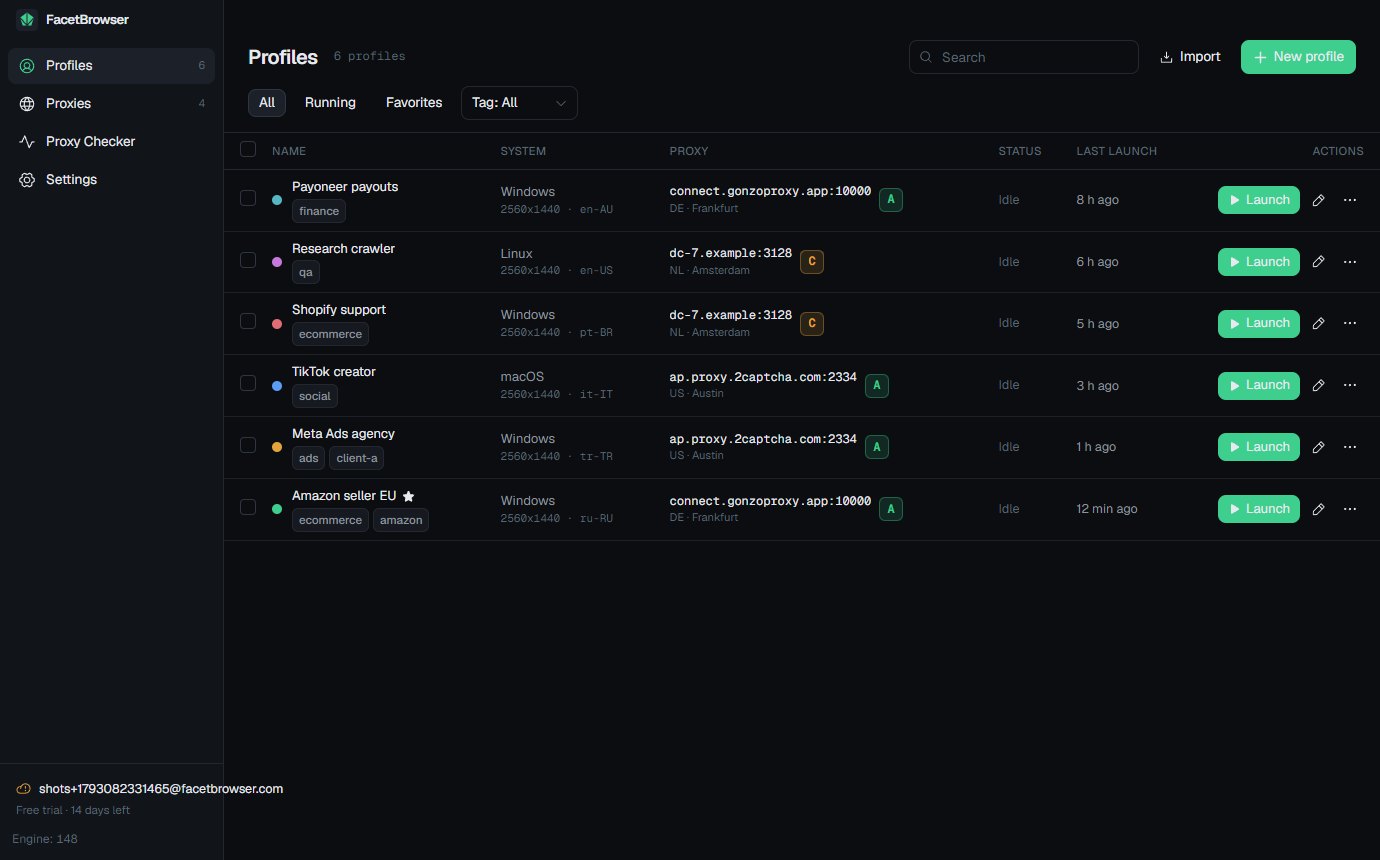Open more actions for Shopify support
The width and height of the screenshot is (1380, 860).
[x=1350, y=324]
